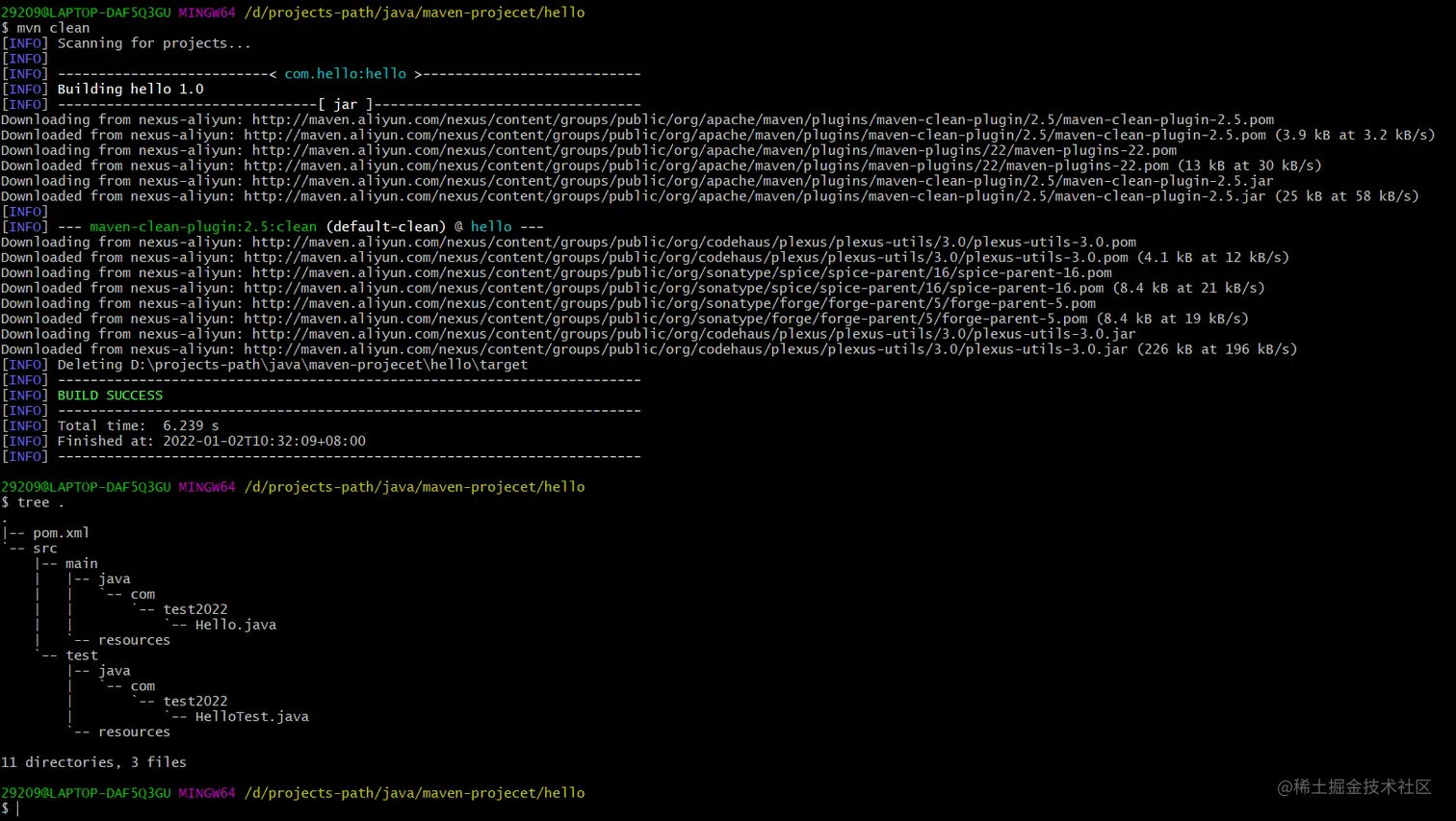Click the plexus-utils-3.0.pom Downloading URL
1456x821 pixels.
coord(694,243)
